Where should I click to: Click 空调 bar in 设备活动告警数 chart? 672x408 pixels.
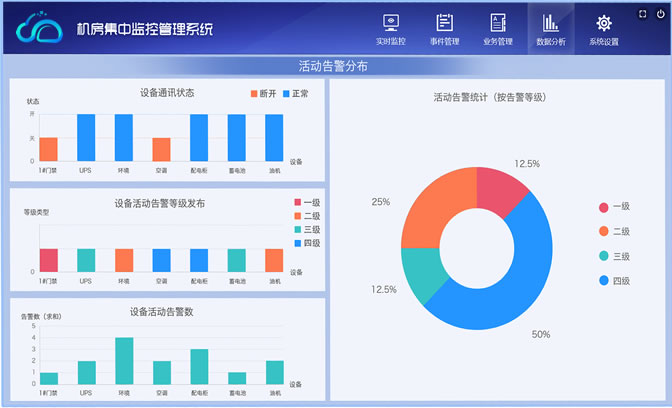coord(162,372)
